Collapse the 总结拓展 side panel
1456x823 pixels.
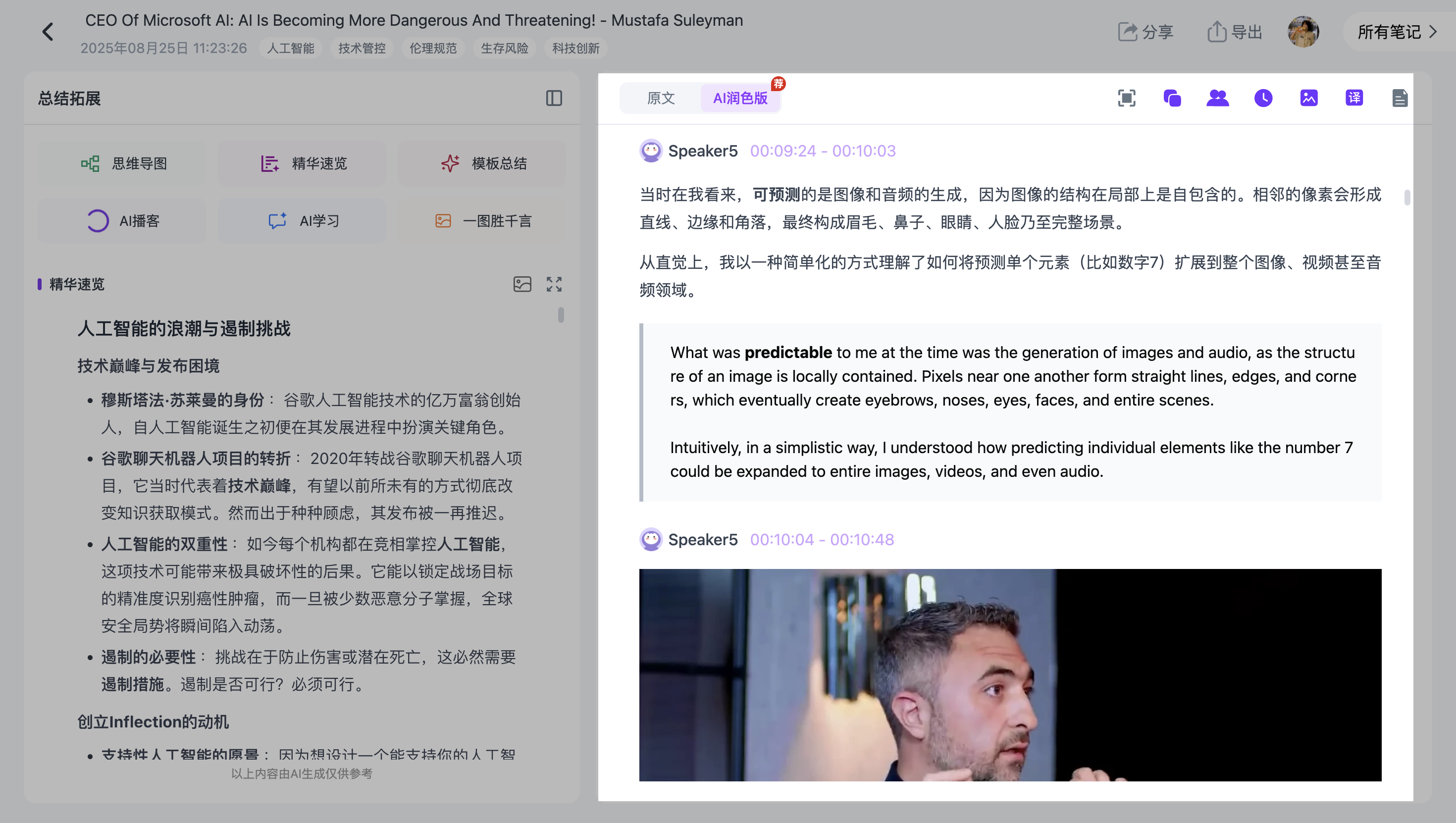coord(554,99)
